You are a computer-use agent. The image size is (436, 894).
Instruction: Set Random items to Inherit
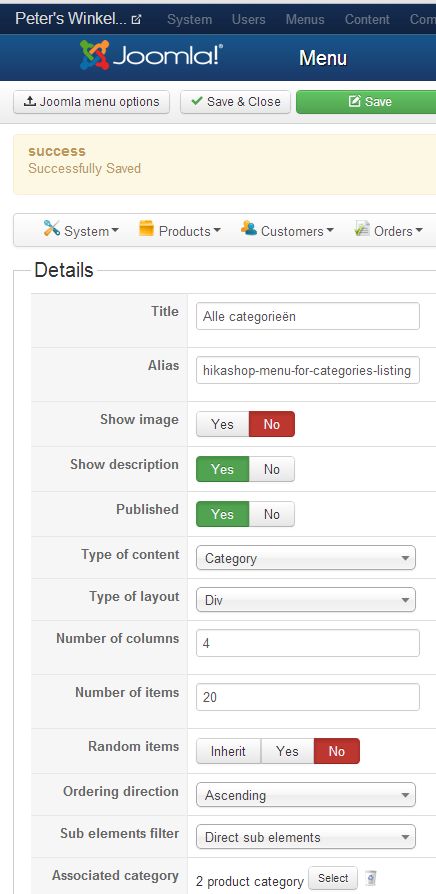[228, 751]
